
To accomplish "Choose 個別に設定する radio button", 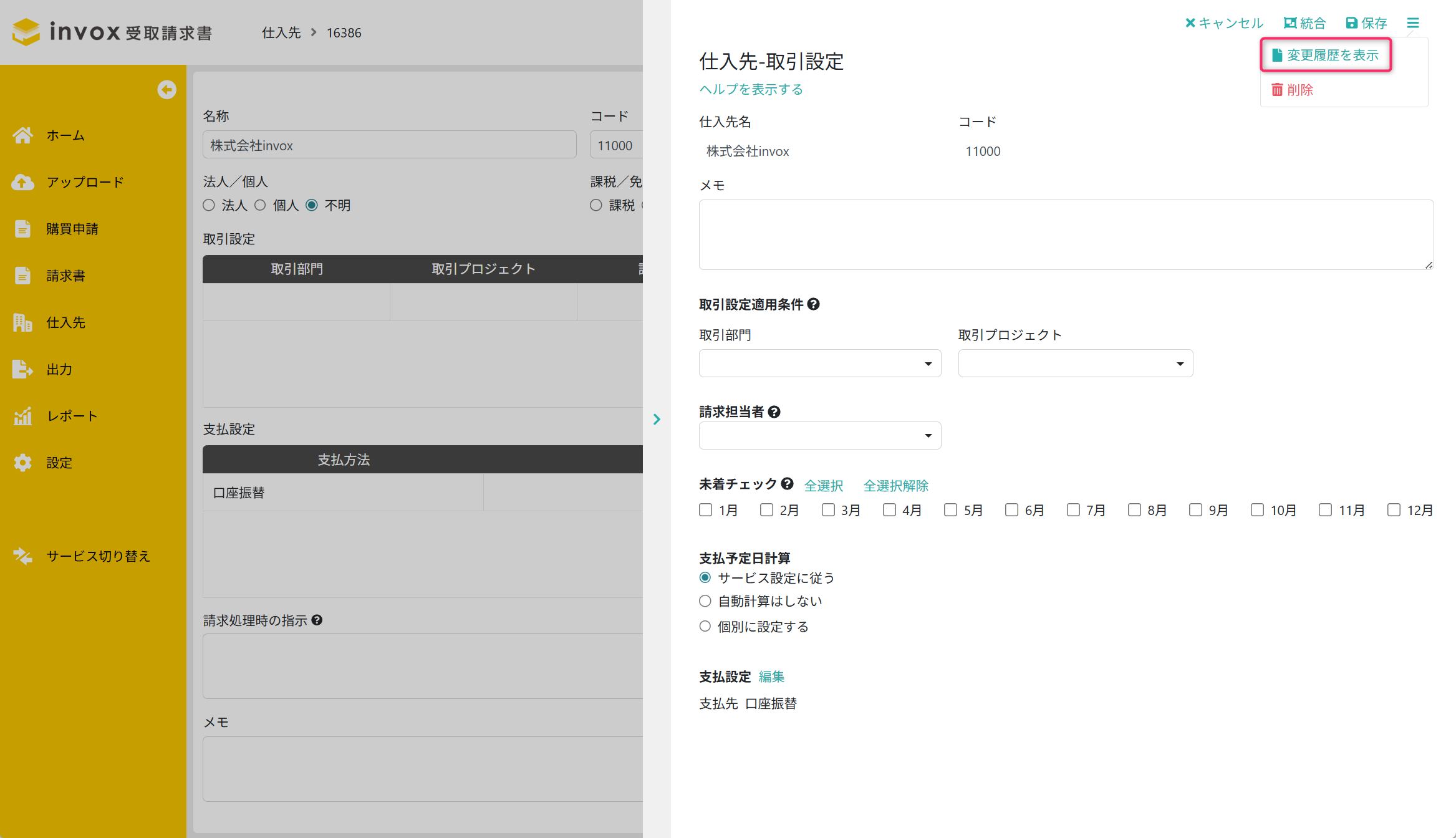I will [705, 627].
